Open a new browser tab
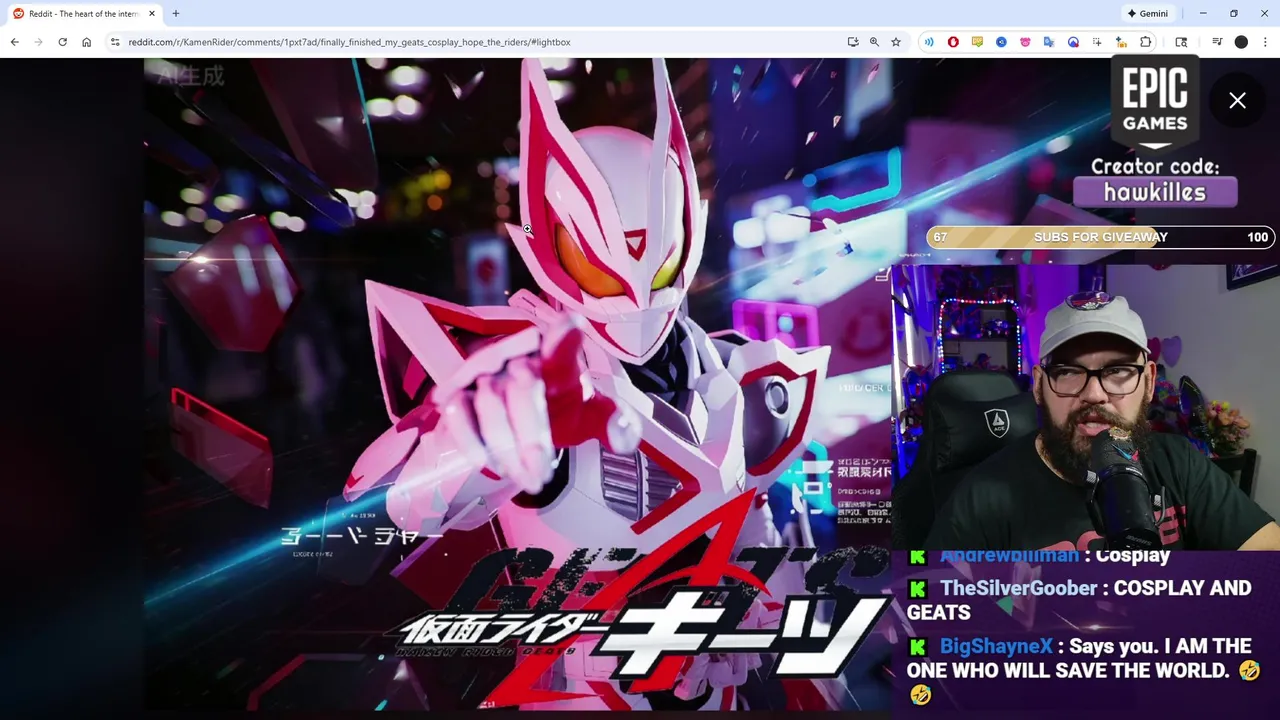This screenshot has width=1280, height=720. [175, 13]
